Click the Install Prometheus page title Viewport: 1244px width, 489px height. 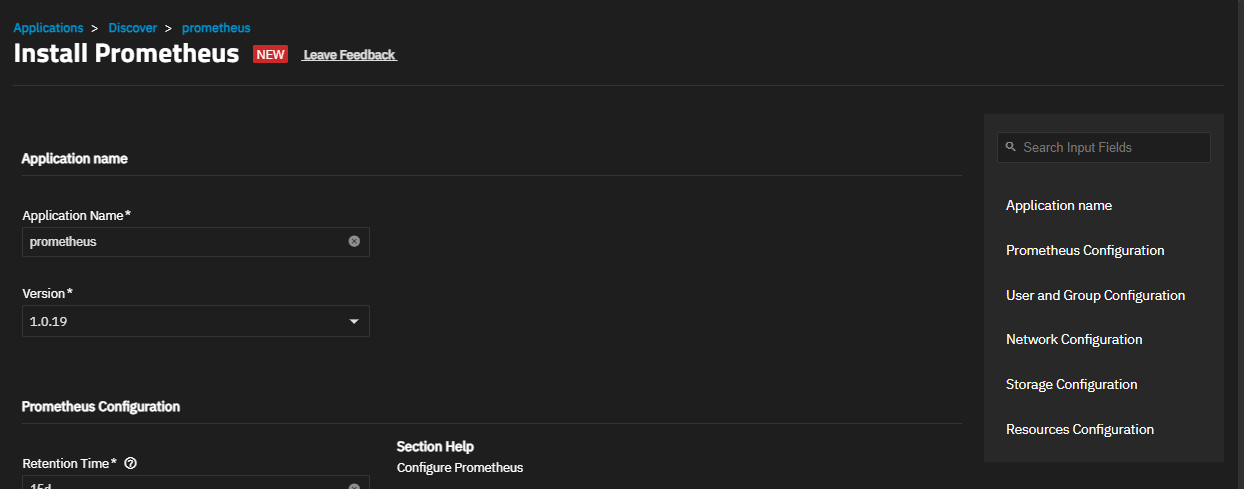click(x=126, y=54)
